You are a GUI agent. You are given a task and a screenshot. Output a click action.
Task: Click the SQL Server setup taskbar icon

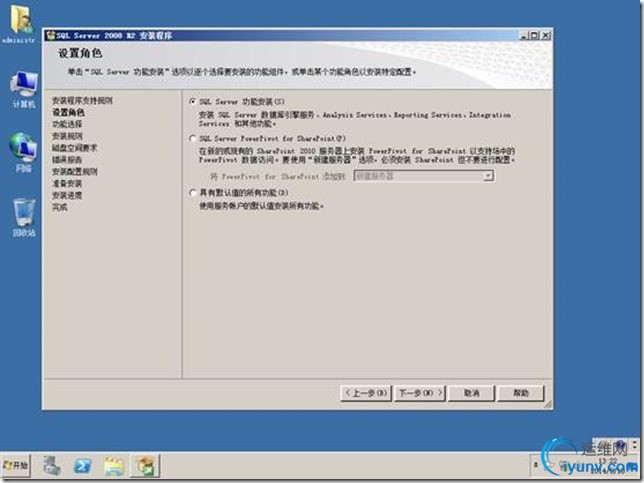145,466
